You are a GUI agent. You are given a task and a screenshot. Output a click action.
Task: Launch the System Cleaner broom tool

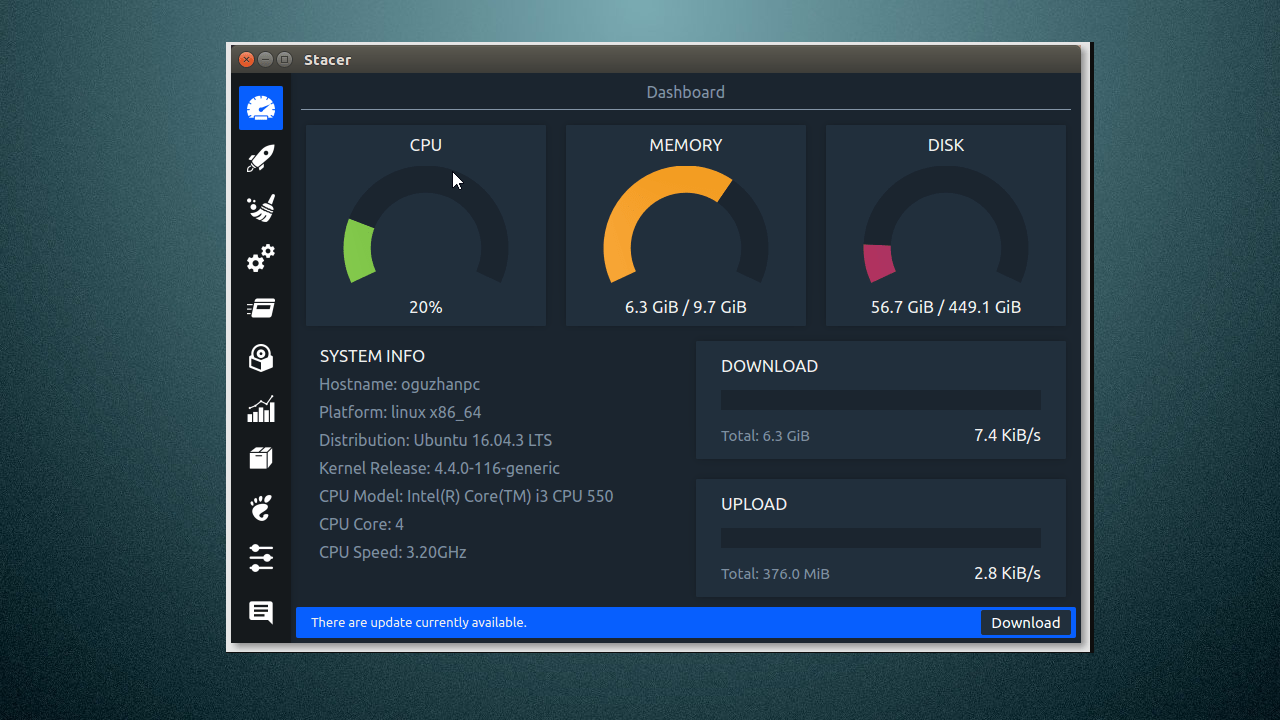(x=260, y=208)
